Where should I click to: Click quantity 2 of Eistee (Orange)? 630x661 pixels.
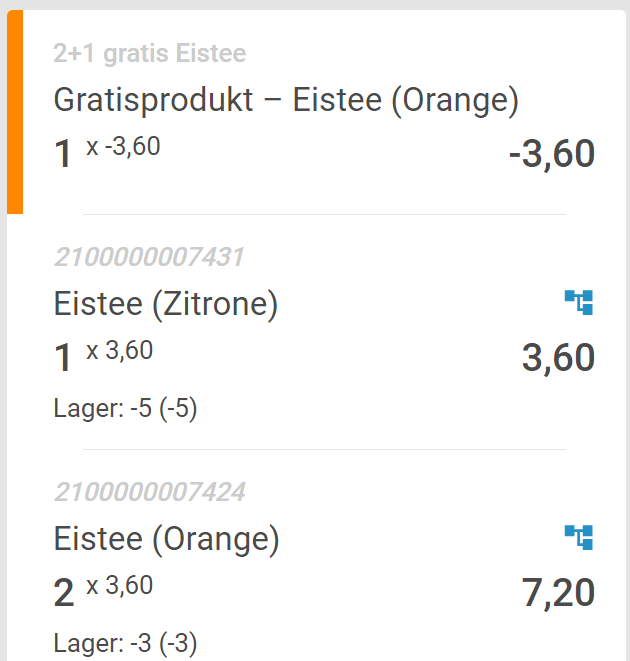64,594
